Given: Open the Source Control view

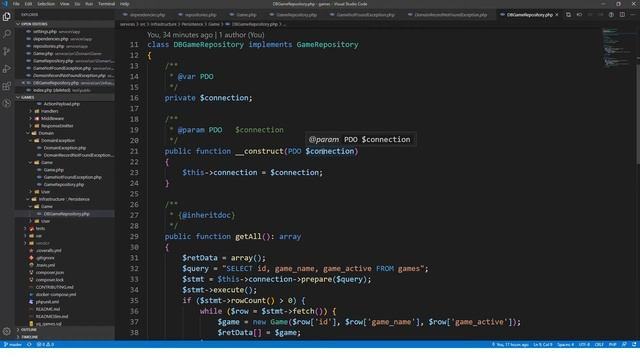Looking at the screenshot, I should [7, 51].
